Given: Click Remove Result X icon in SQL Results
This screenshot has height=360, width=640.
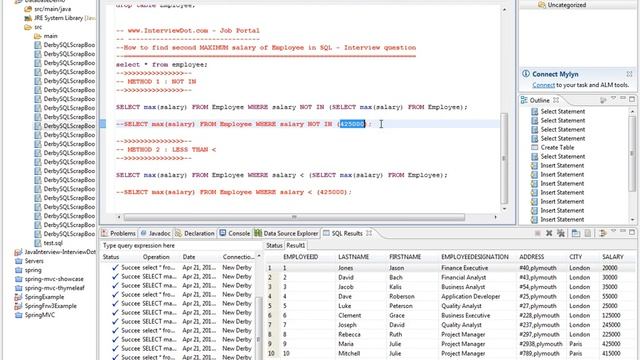Looking at the screenshot, I should (x=549, y=233).
